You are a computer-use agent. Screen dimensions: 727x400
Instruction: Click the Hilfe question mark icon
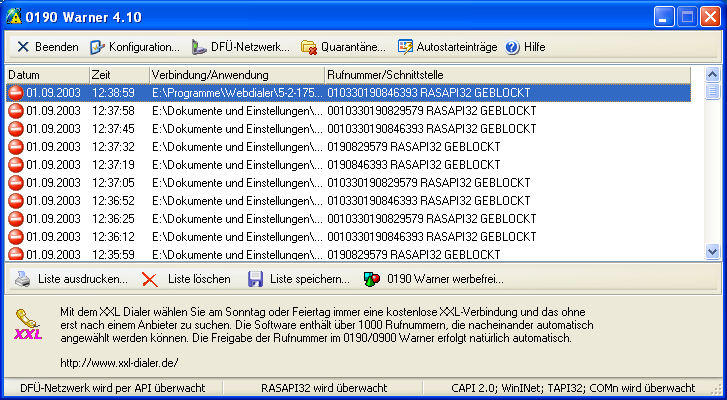click(x=512, y=47)
